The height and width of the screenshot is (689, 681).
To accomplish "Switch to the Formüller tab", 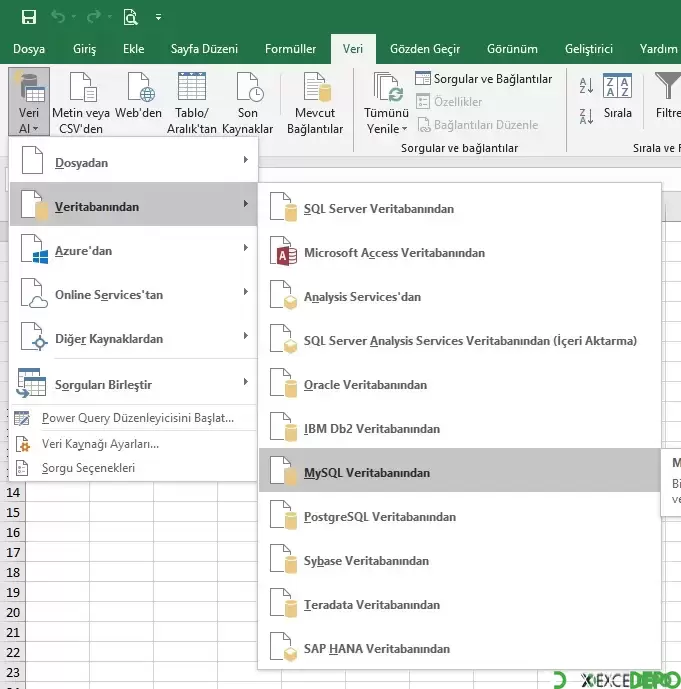I will point(290,49).
